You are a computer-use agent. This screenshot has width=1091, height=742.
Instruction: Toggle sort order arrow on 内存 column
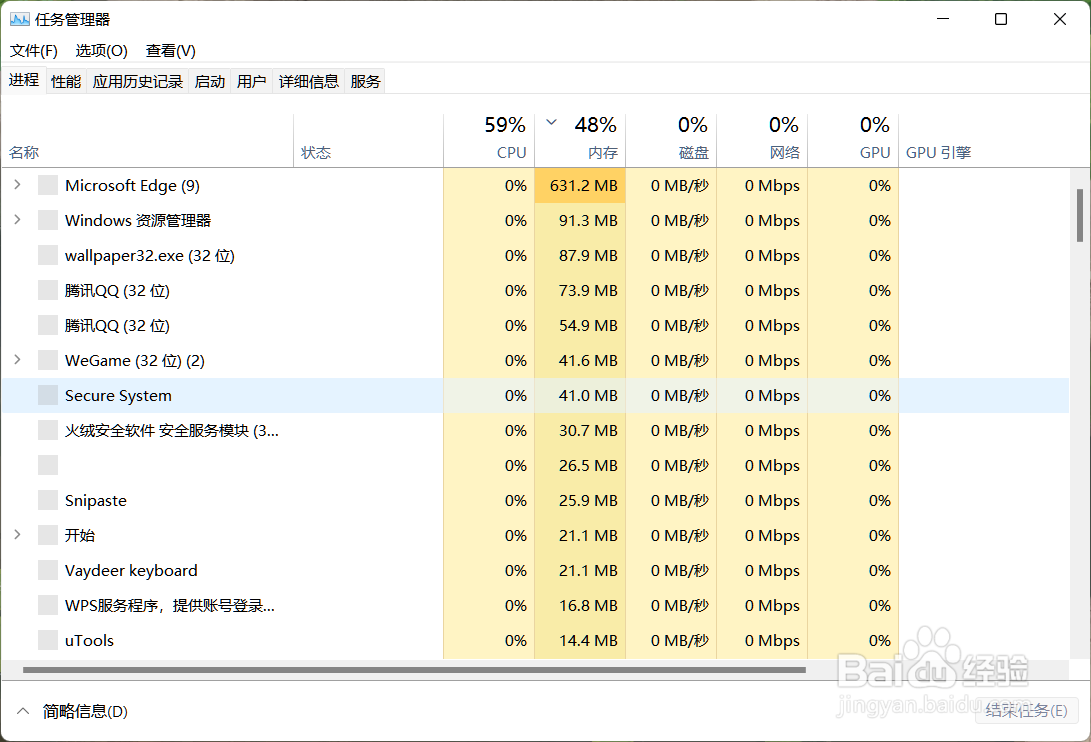(552, 123)
